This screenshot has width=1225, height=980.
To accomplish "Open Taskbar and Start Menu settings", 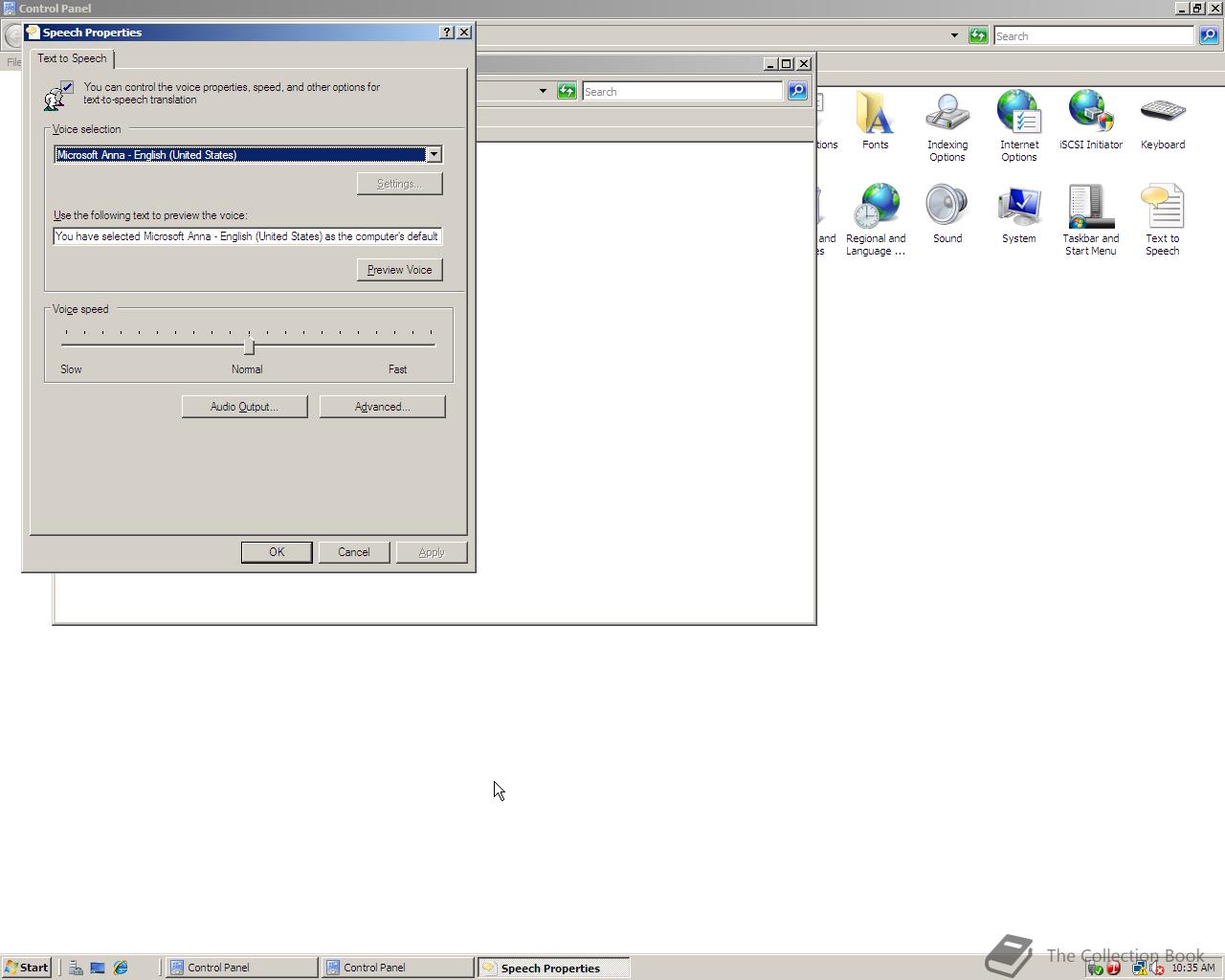I will pyautogui.click(x=1091, y=220).
